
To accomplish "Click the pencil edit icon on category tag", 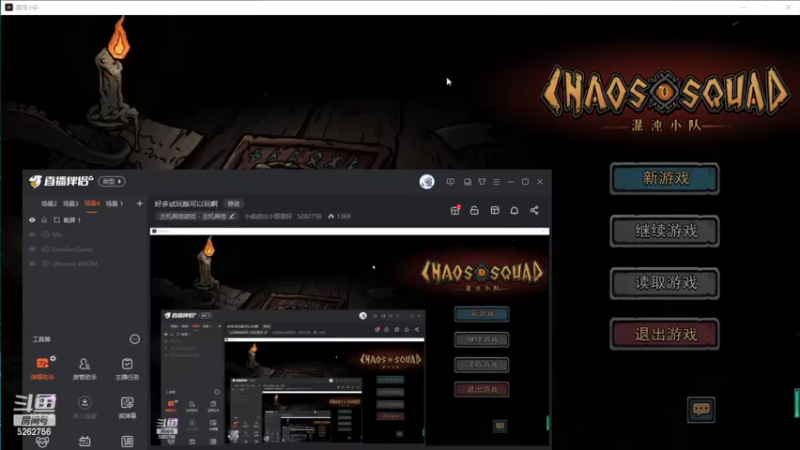I will [232, 216].
